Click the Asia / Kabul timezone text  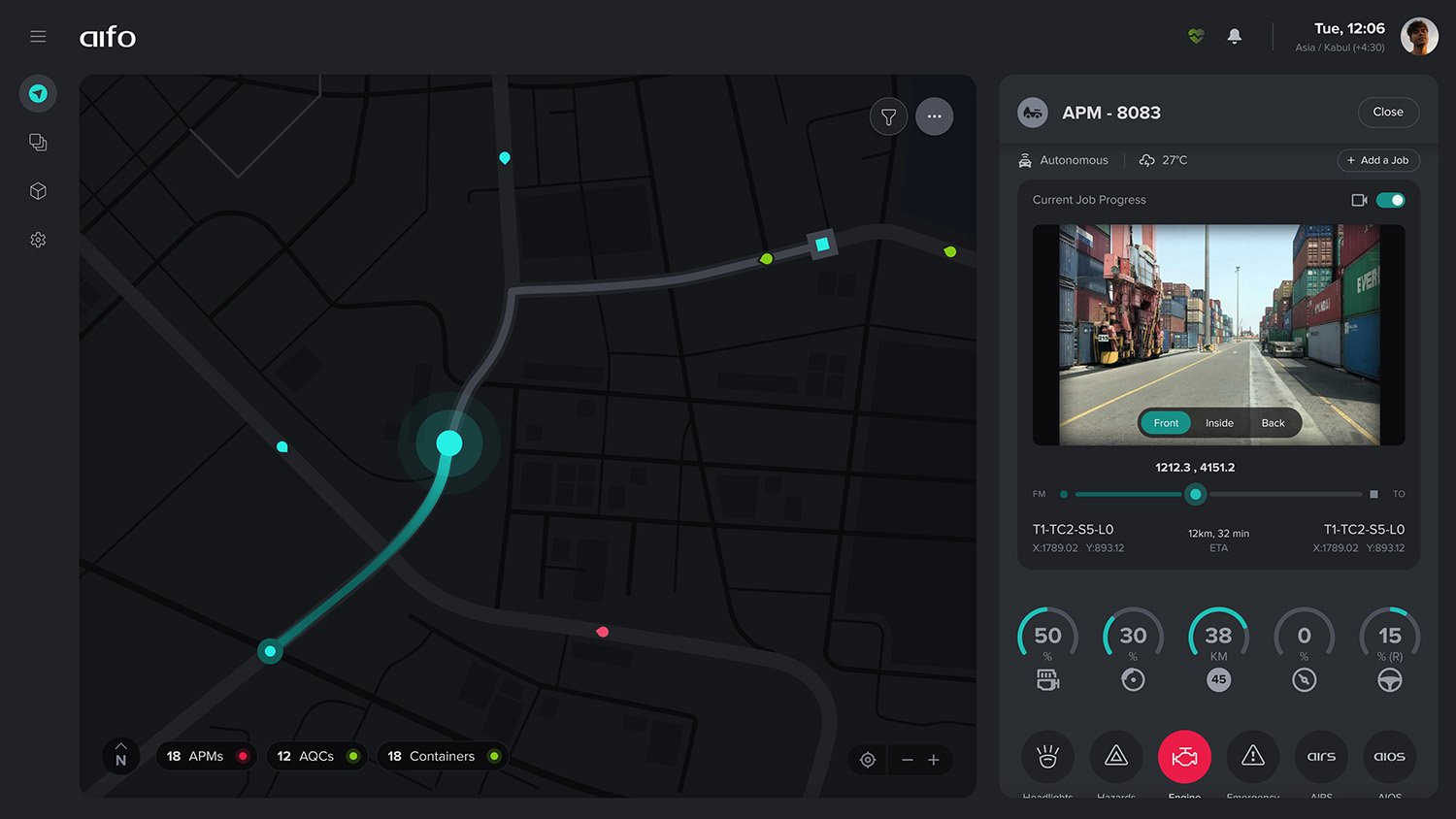click(x=1340, y=48)
